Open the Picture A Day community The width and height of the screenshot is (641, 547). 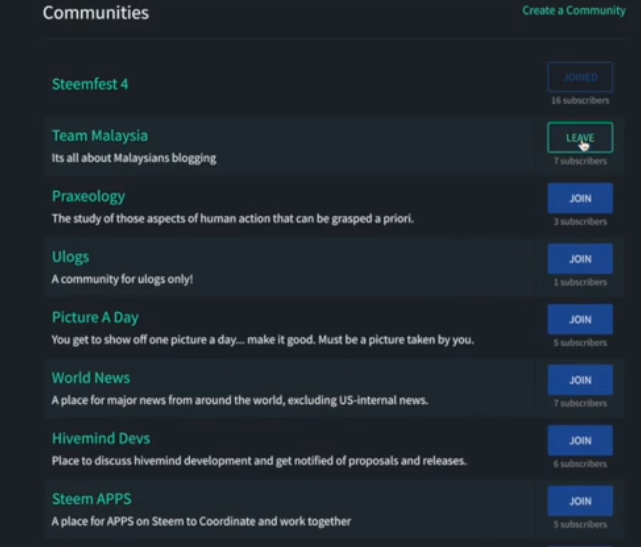(x=95, y=318)
